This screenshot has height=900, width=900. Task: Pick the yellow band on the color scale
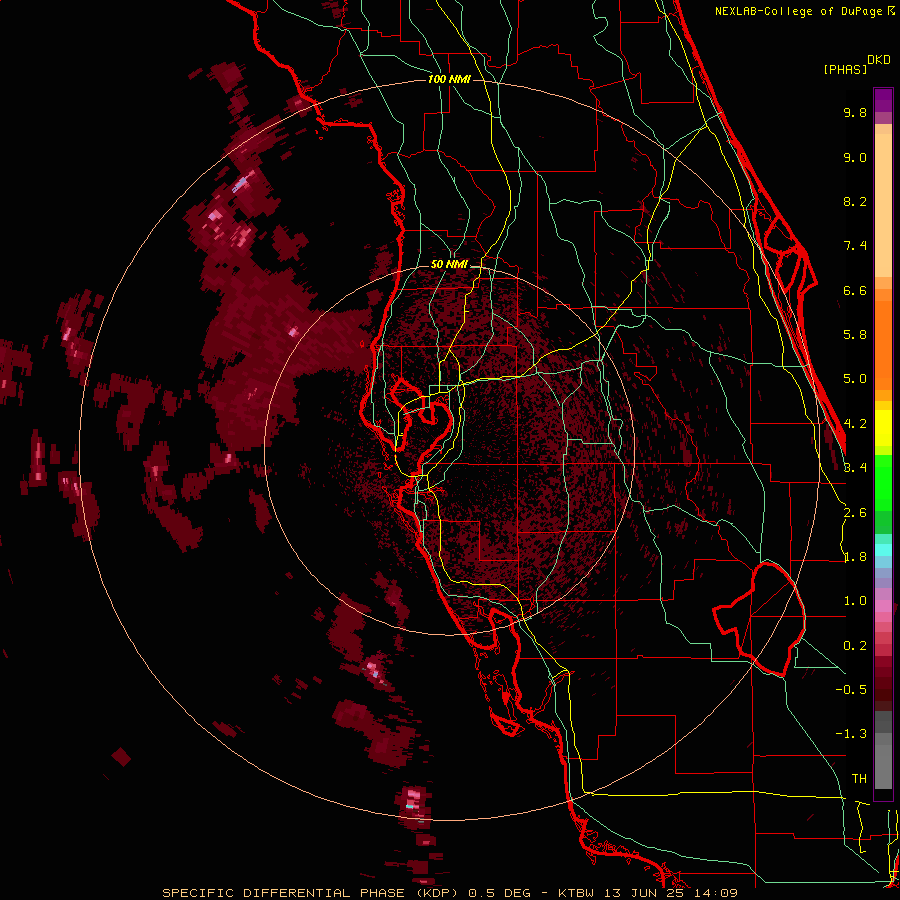click(x=883, y=428)
